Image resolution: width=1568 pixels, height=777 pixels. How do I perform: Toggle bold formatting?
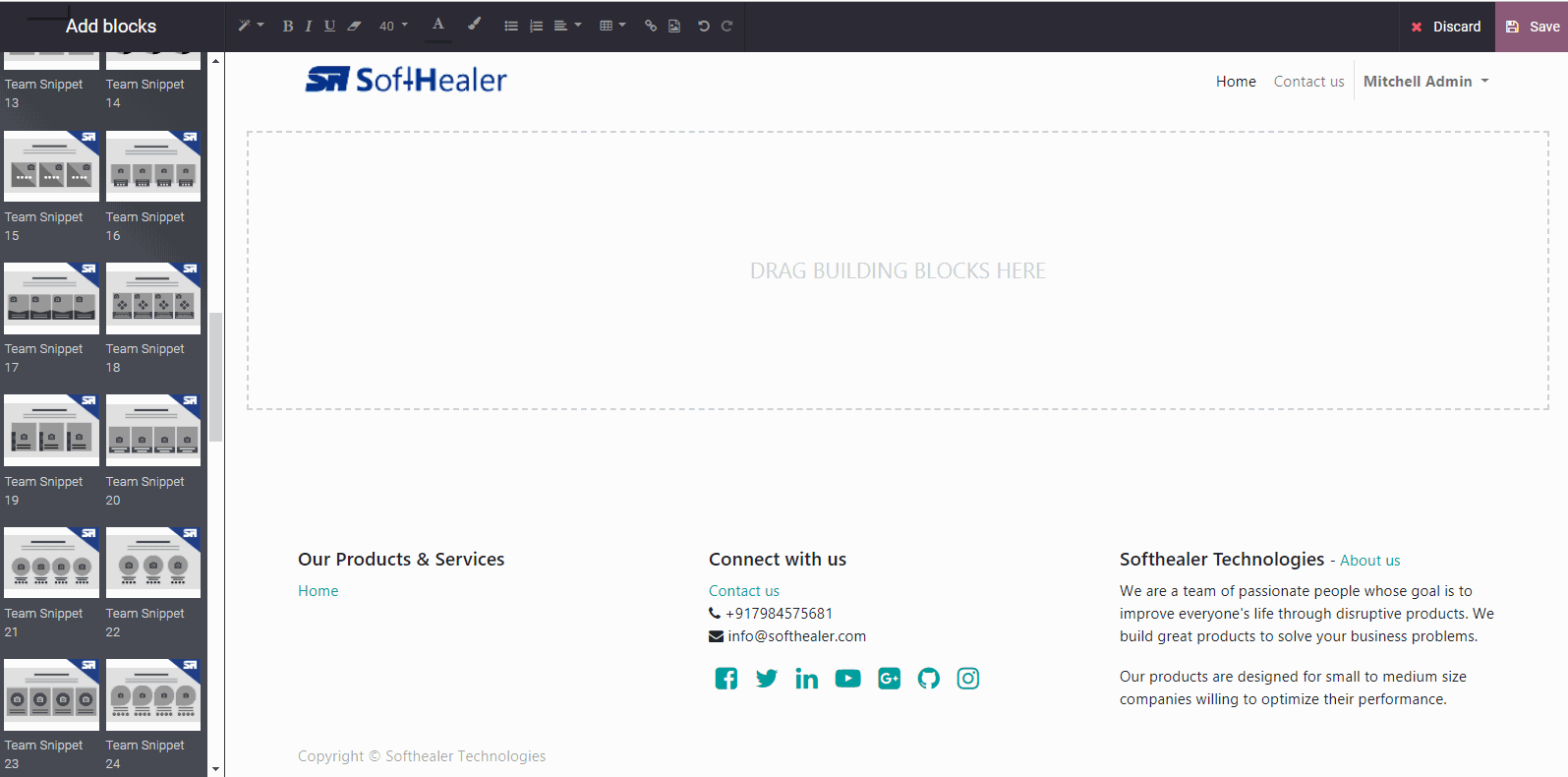click(x=288, y=27)
